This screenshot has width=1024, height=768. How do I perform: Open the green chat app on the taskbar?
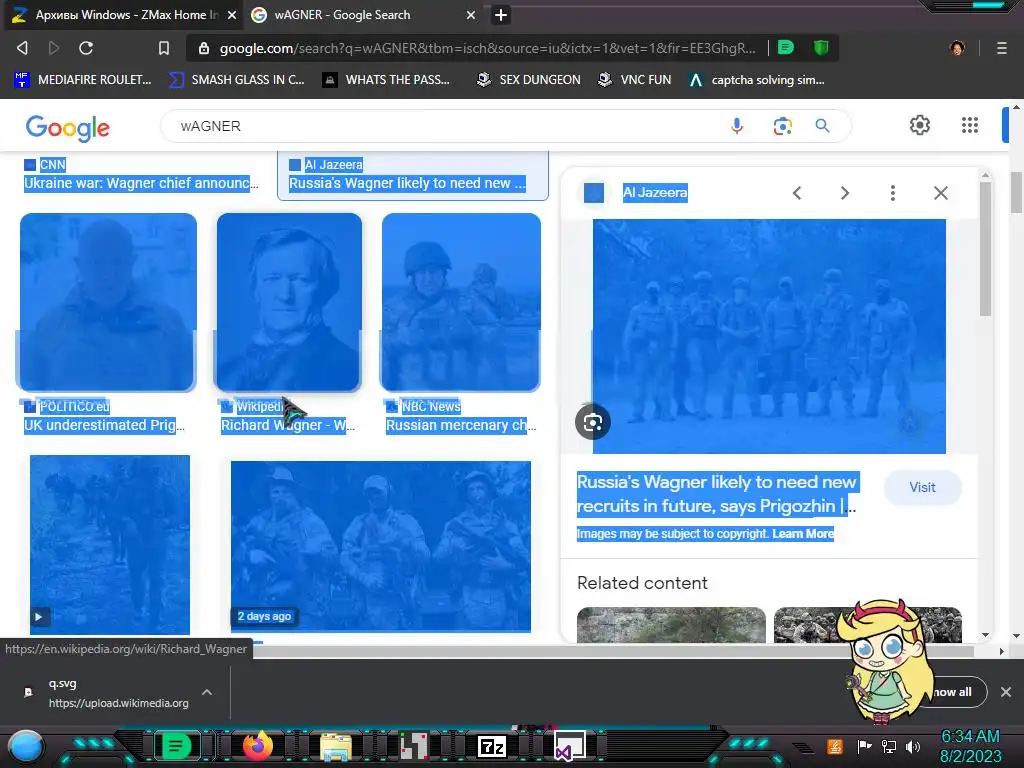click(176, 746)
